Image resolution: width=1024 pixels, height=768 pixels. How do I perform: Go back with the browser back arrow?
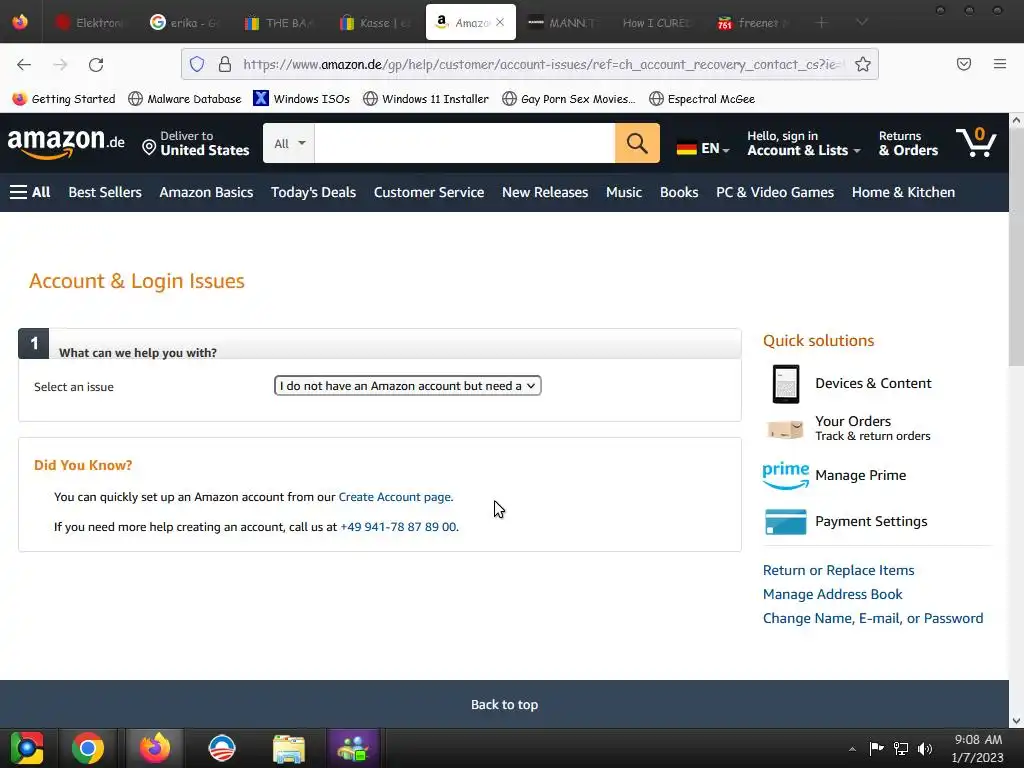[x=24, y=65]
